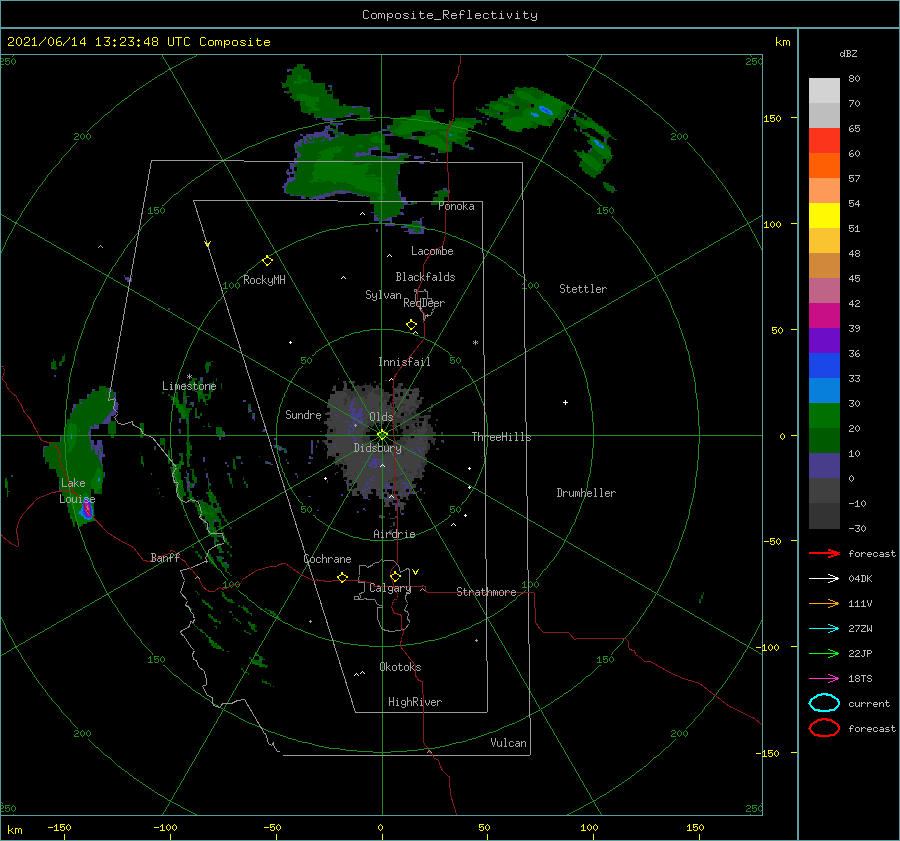
Task: Click the Airdrie label
Action: [394, 534]
